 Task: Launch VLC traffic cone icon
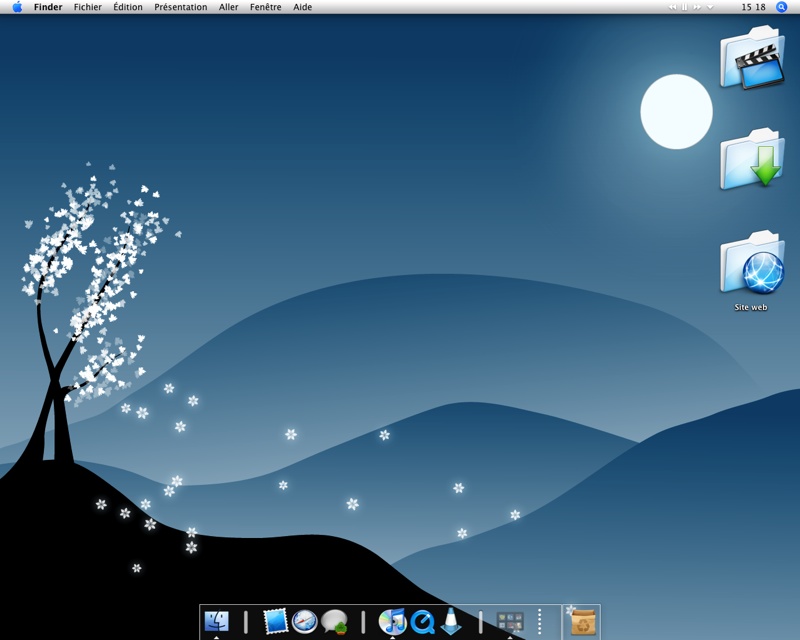click(x=451, y=622)
